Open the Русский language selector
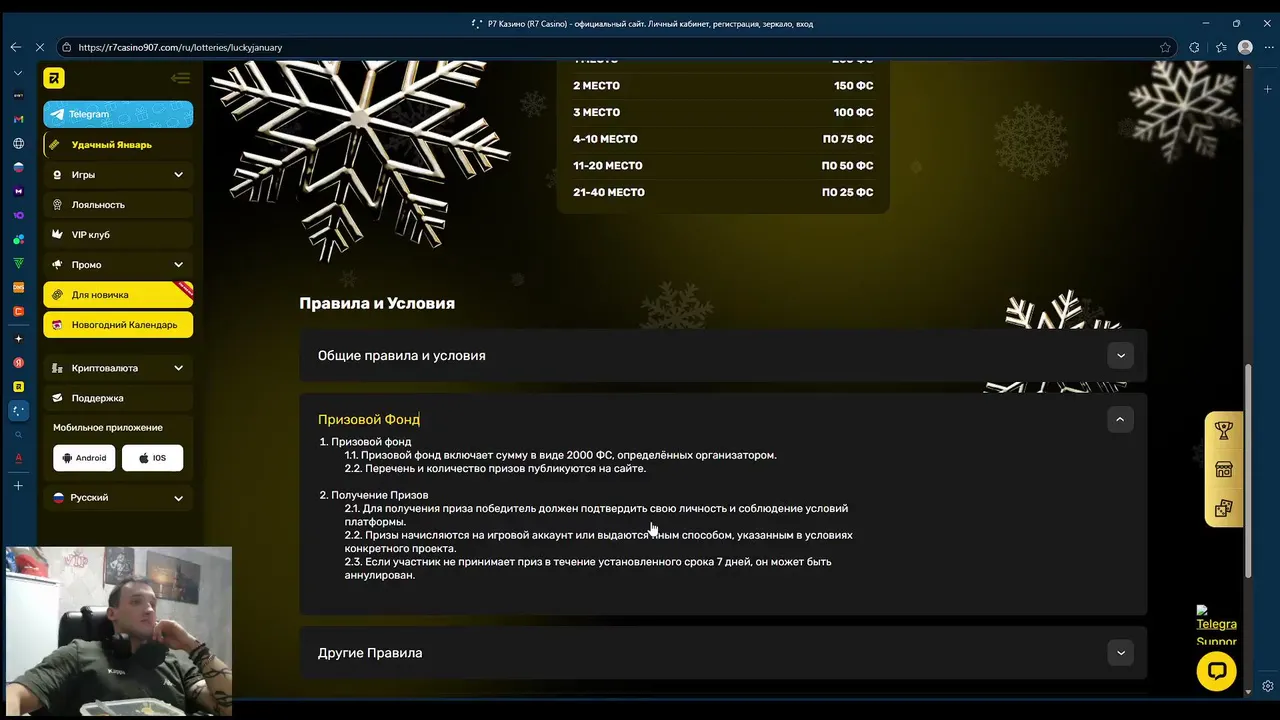The height and width of the screenshot is (720, 1280). [118, 498]
